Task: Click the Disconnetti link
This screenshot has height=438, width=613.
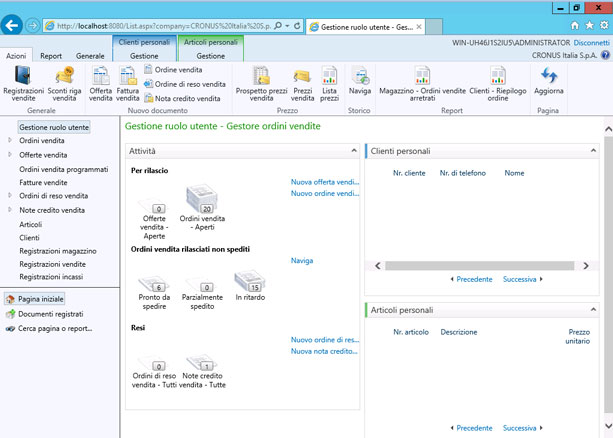Action: [591, 43]
